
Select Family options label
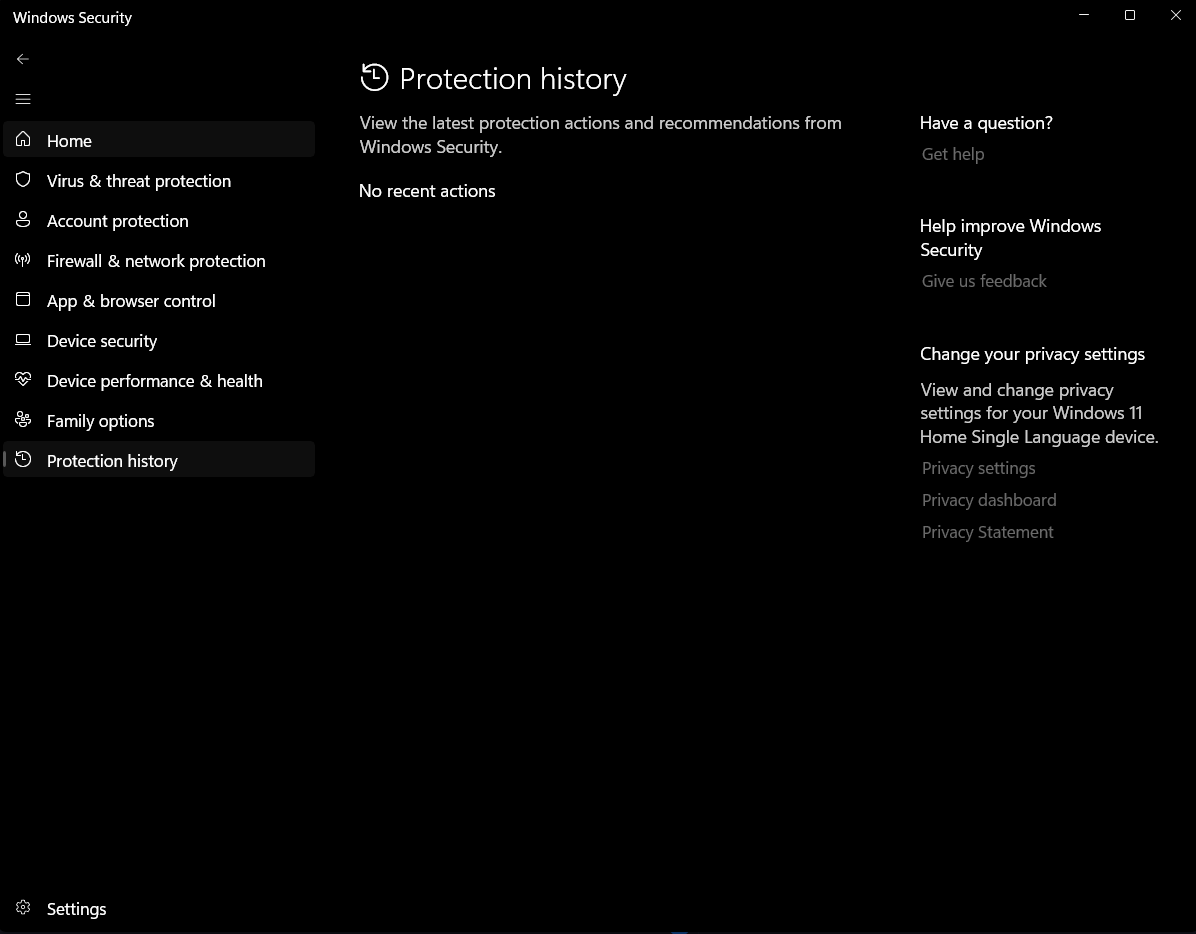point(101,421)
